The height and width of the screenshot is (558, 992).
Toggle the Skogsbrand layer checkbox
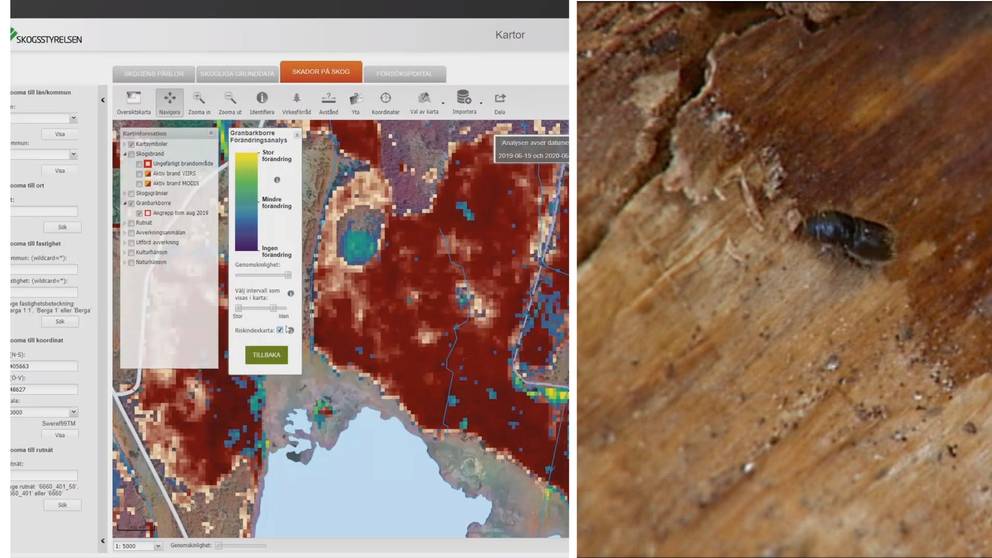pos(131,154)
